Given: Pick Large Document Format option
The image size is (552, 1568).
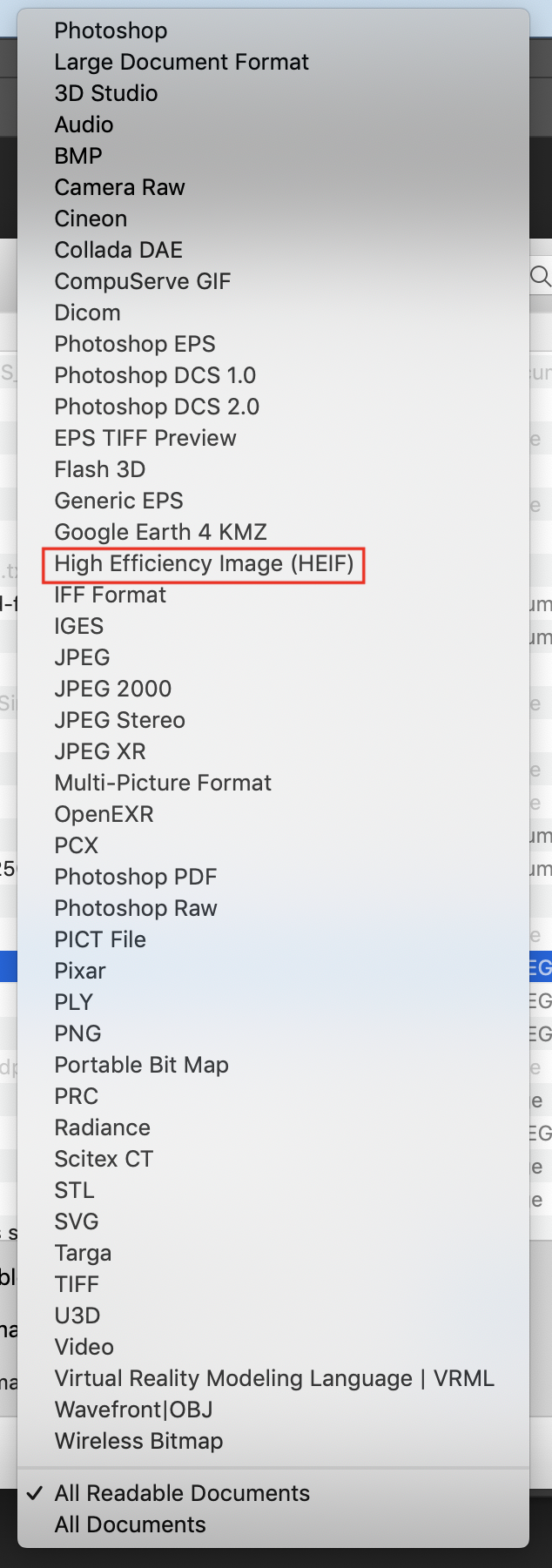Looking at the screenshot, I should pyautogui.click(x=181, y=63).
